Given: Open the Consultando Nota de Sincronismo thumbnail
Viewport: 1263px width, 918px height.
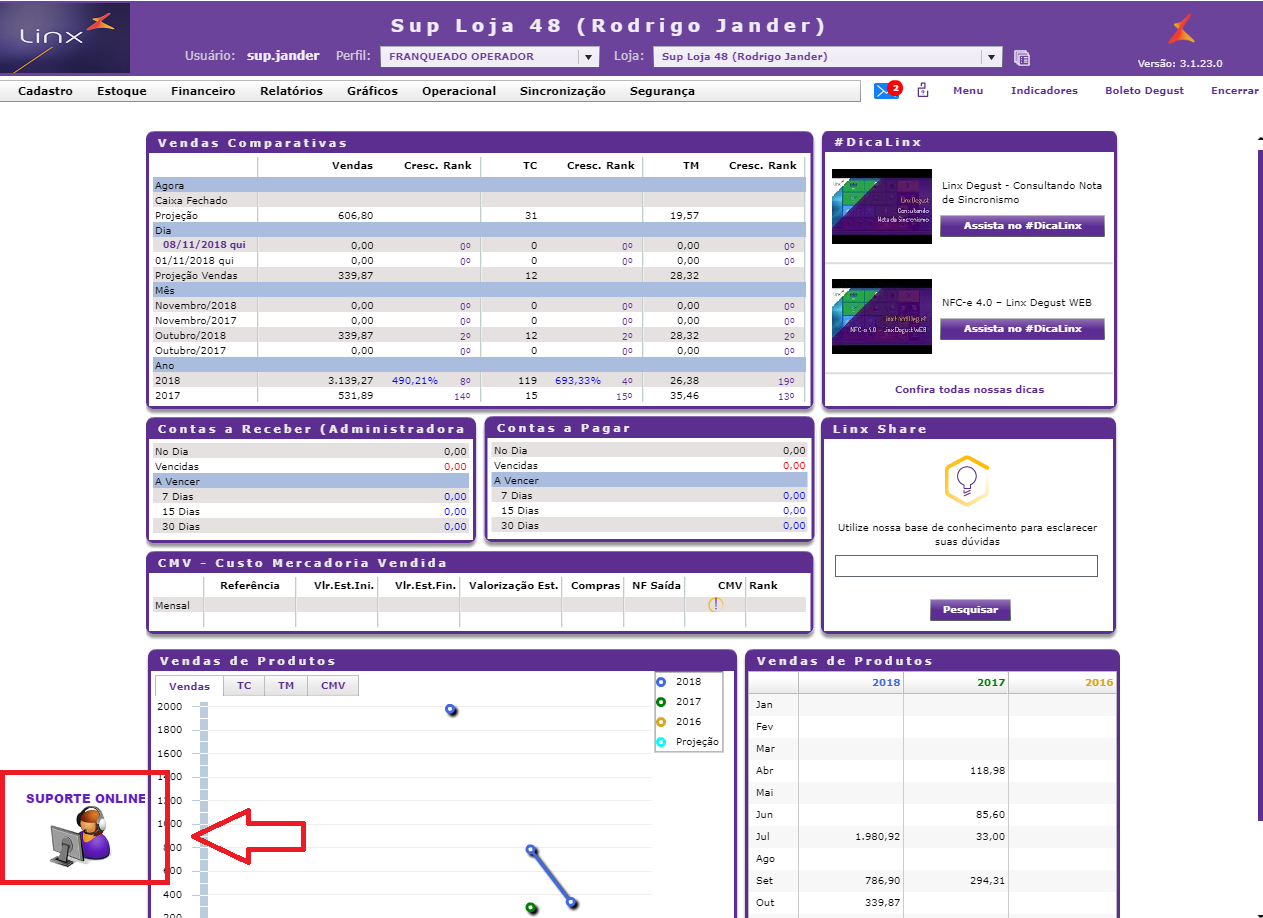Looking at the screenshot, I should pyautogui.click(x=882, y=206).
